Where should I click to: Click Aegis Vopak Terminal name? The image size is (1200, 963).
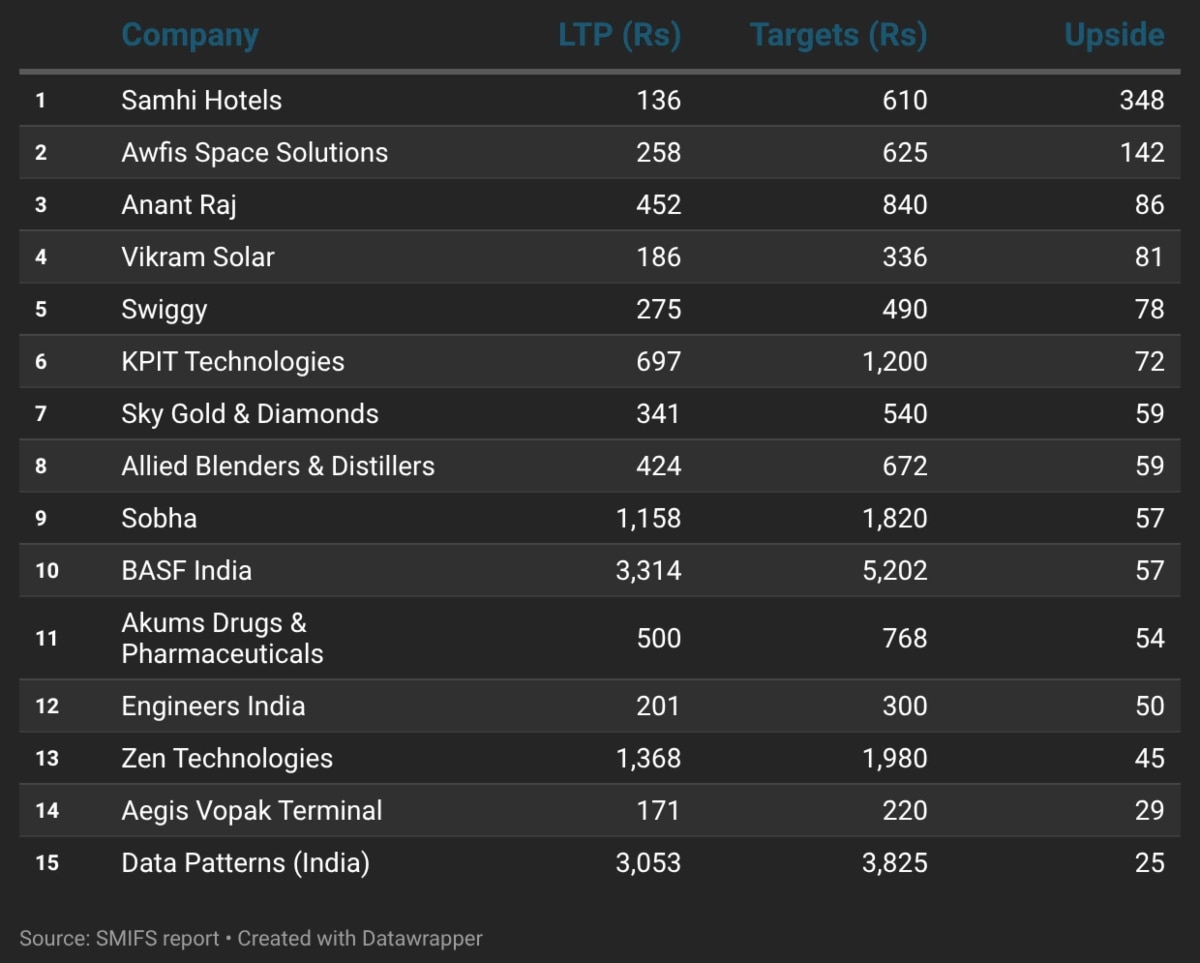(x=251, y=811)
